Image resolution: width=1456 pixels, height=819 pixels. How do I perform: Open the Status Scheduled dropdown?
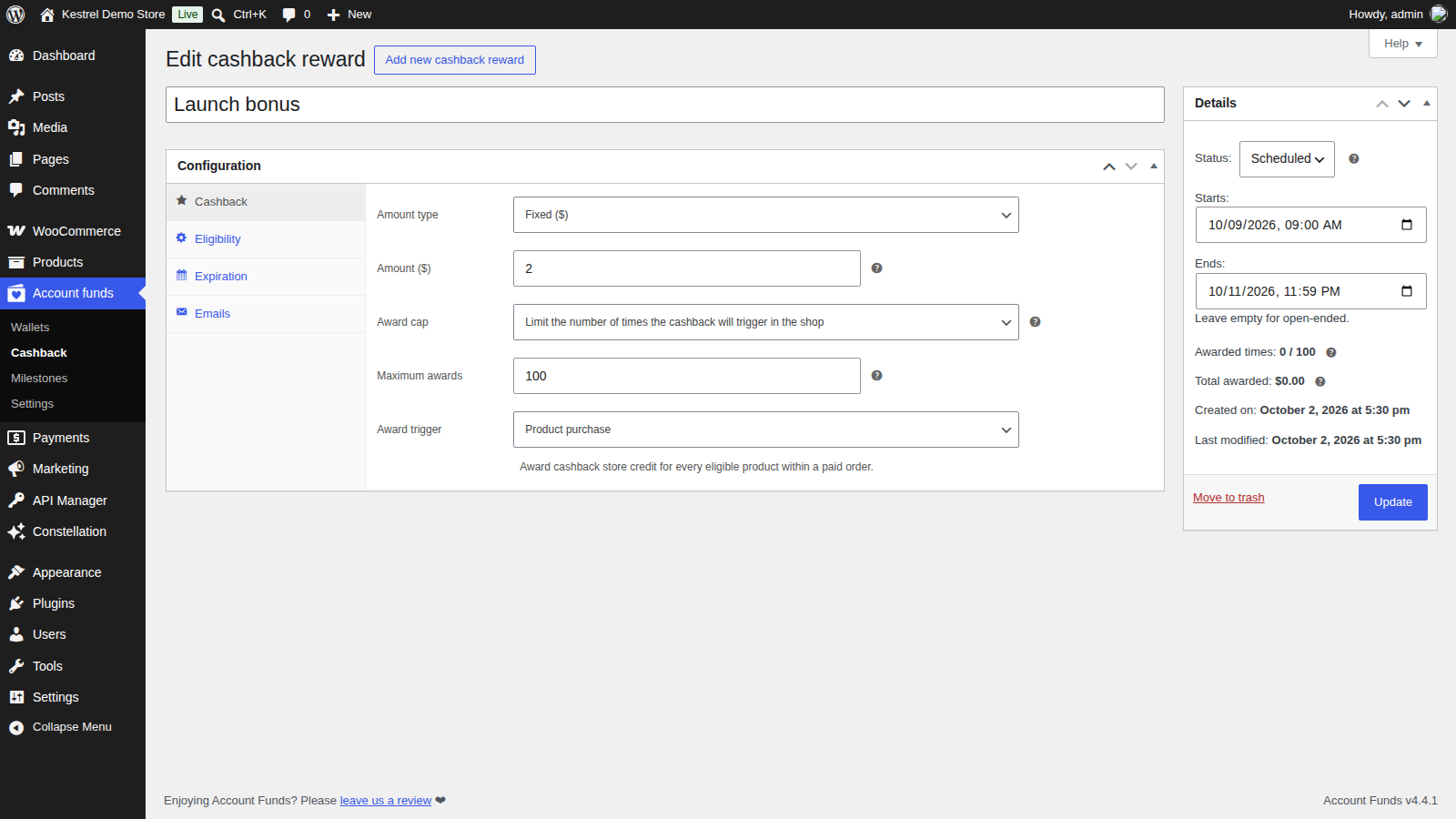(1287, 159)
